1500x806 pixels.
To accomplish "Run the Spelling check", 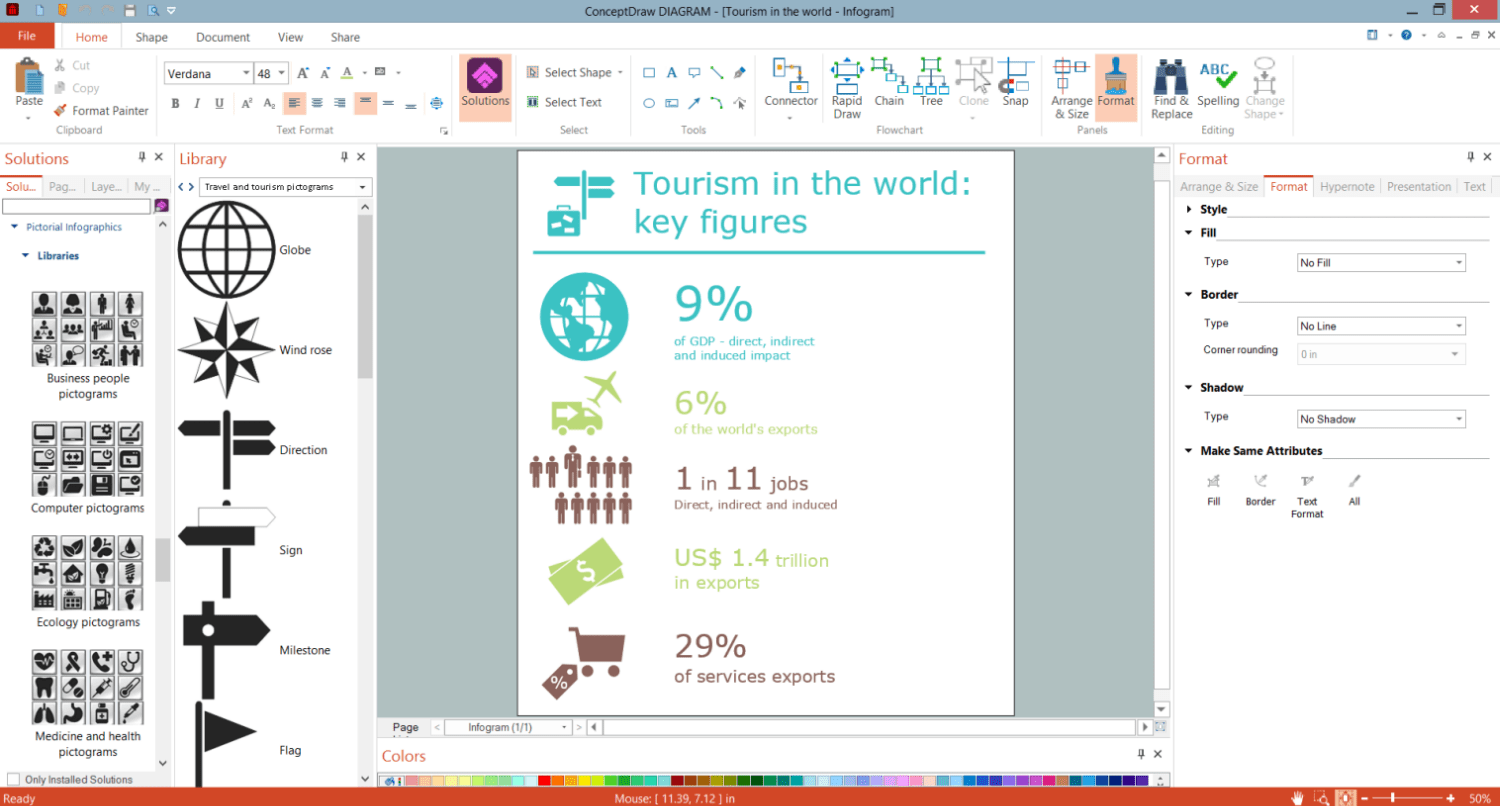I will coord(1218,82).
